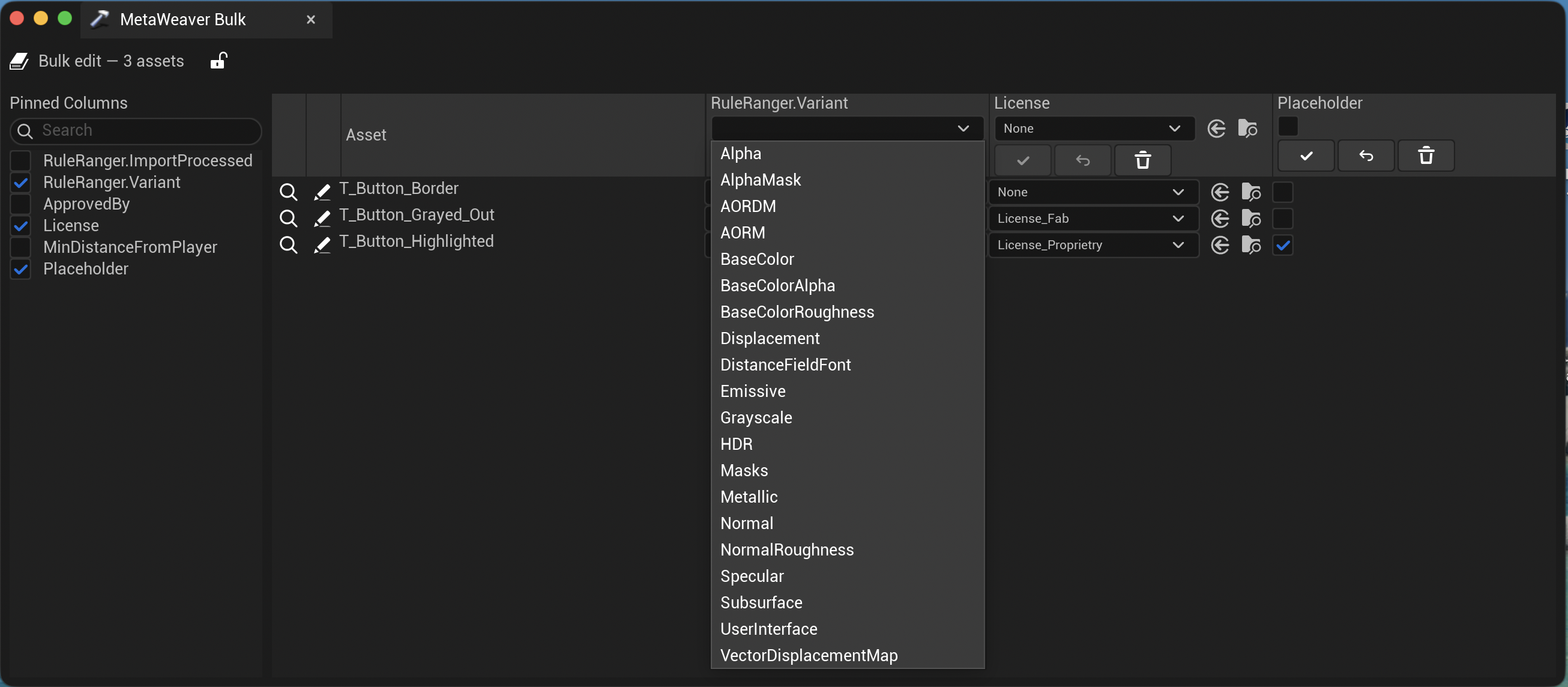Choose UserInterface in the variant dropdown menu
1568x687 pixels.
768,629
